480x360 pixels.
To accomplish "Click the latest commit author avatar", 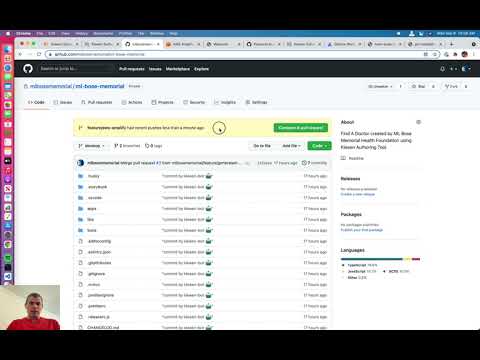I will (80, 163).
